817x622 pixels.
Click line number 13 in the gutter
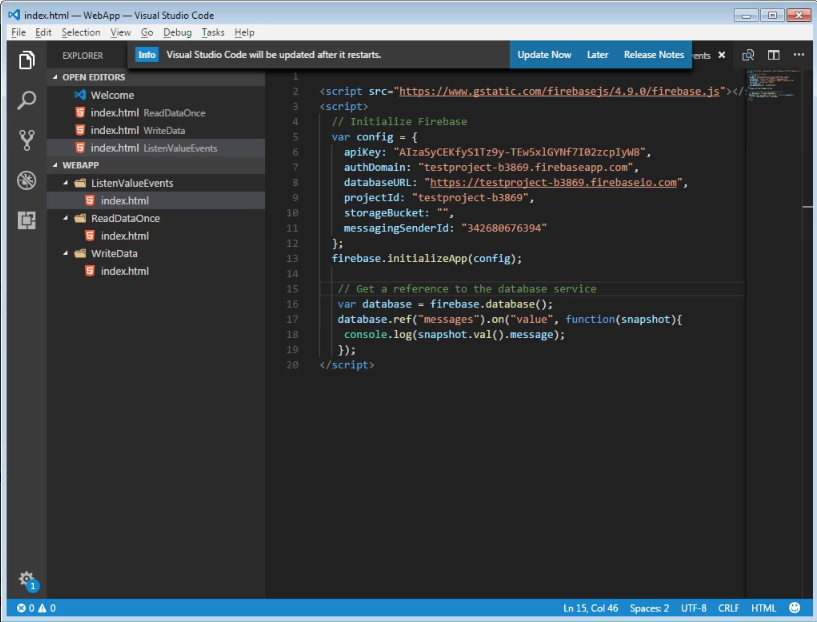tap(292, 258)
